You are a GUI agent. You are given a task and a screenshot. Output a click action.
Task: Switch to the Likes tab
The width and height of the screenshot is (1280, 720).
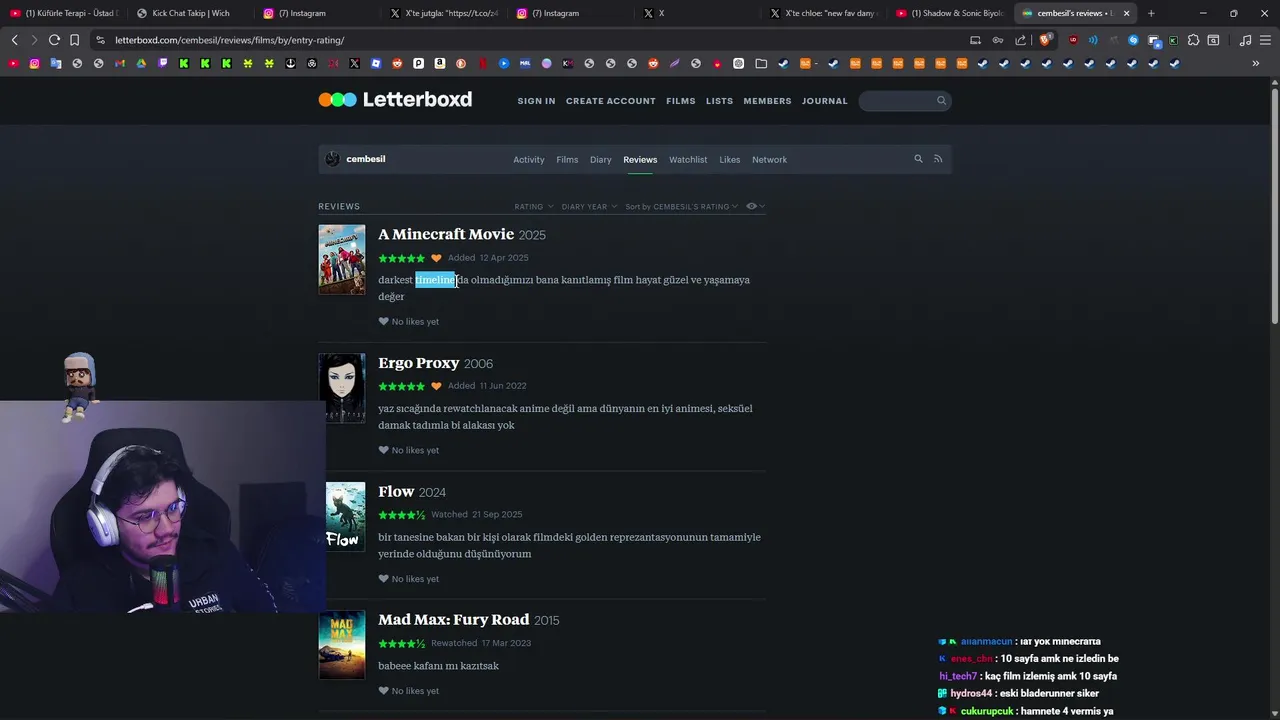click(x=730, y=160)
